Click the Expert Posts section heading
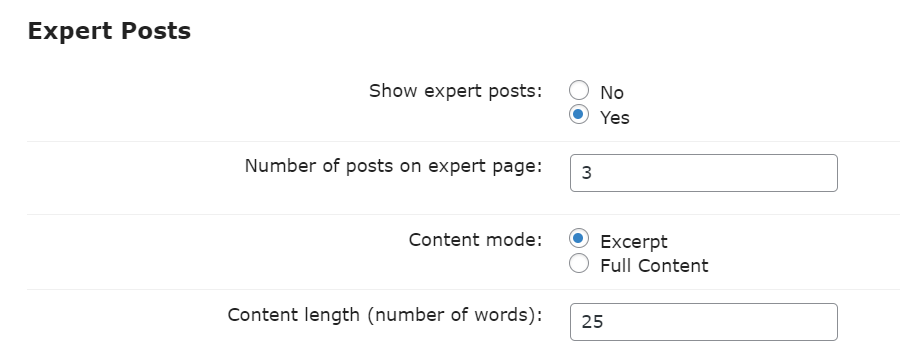The width and height of the screenshot is (900, 360). (x=109, y=31)
